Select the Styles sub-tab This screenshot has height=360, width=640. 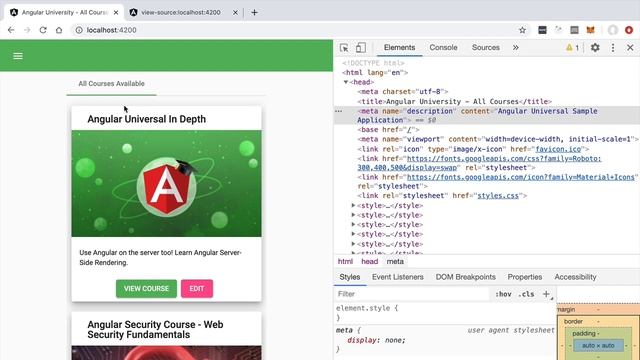pyautogui.click(x=350, y=277)
